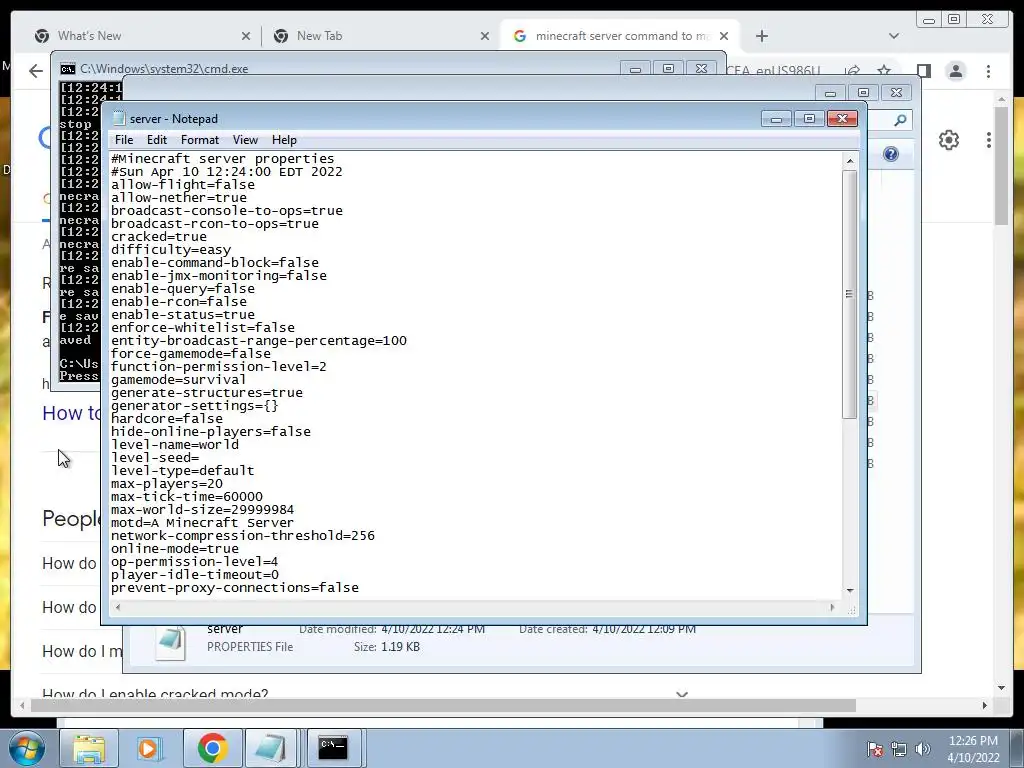Click Notepad horizontal scroll right arrow
The image size is (1024, 768).
(832, 607)
